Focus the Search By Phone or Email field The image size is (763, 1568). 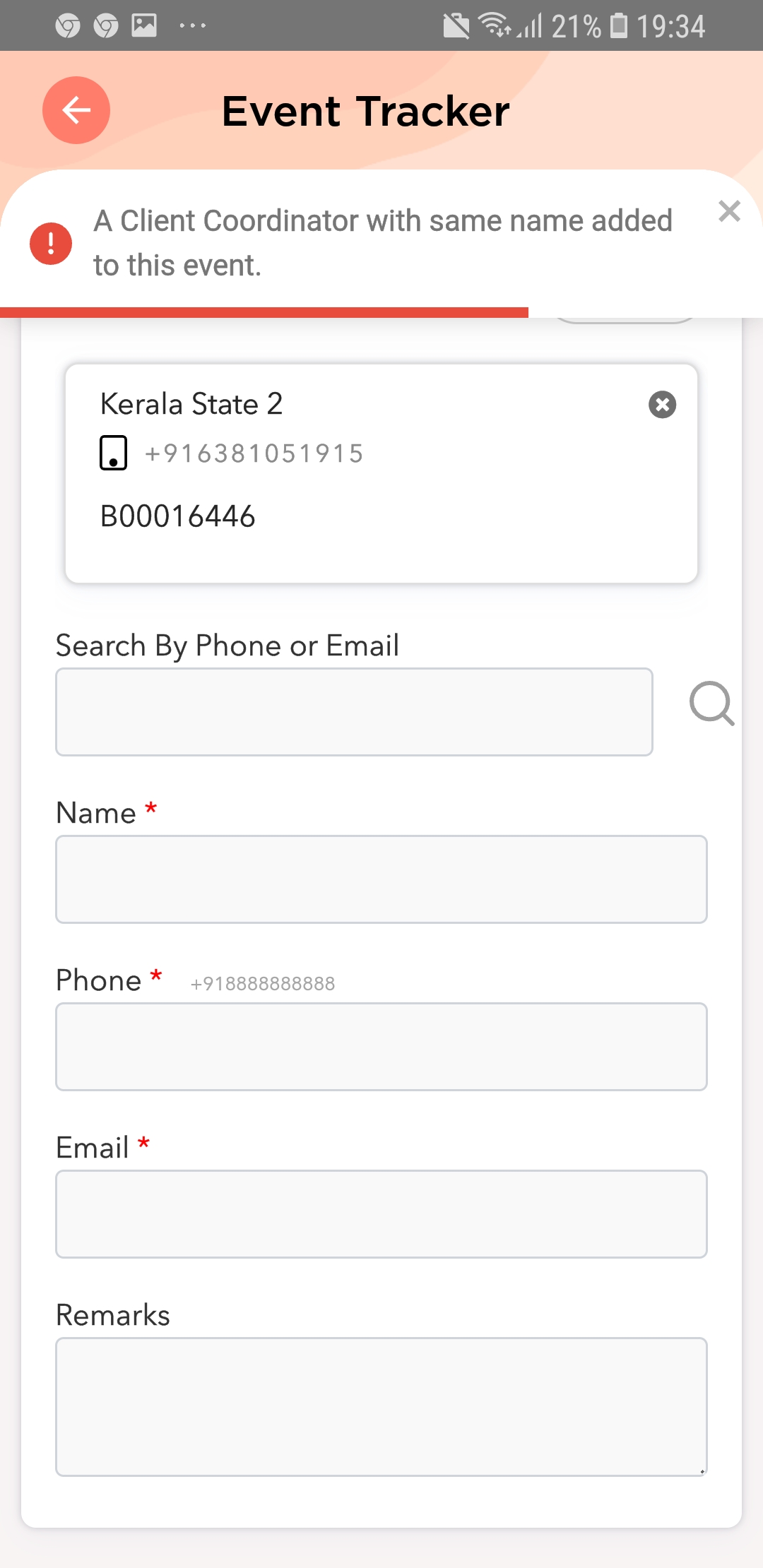[x=354, y=712]
